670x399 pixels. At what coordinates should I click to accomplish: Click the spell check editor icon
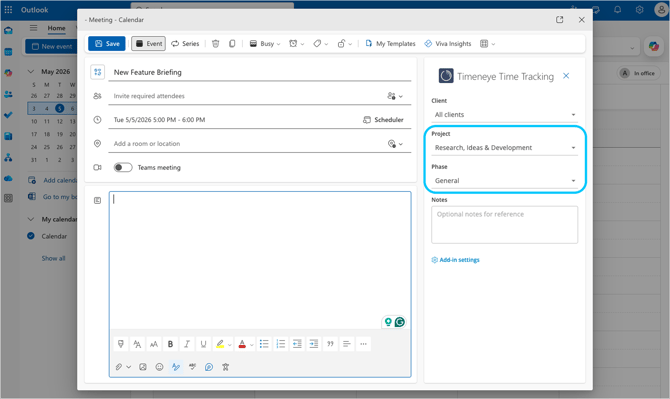tap(192, 367)
